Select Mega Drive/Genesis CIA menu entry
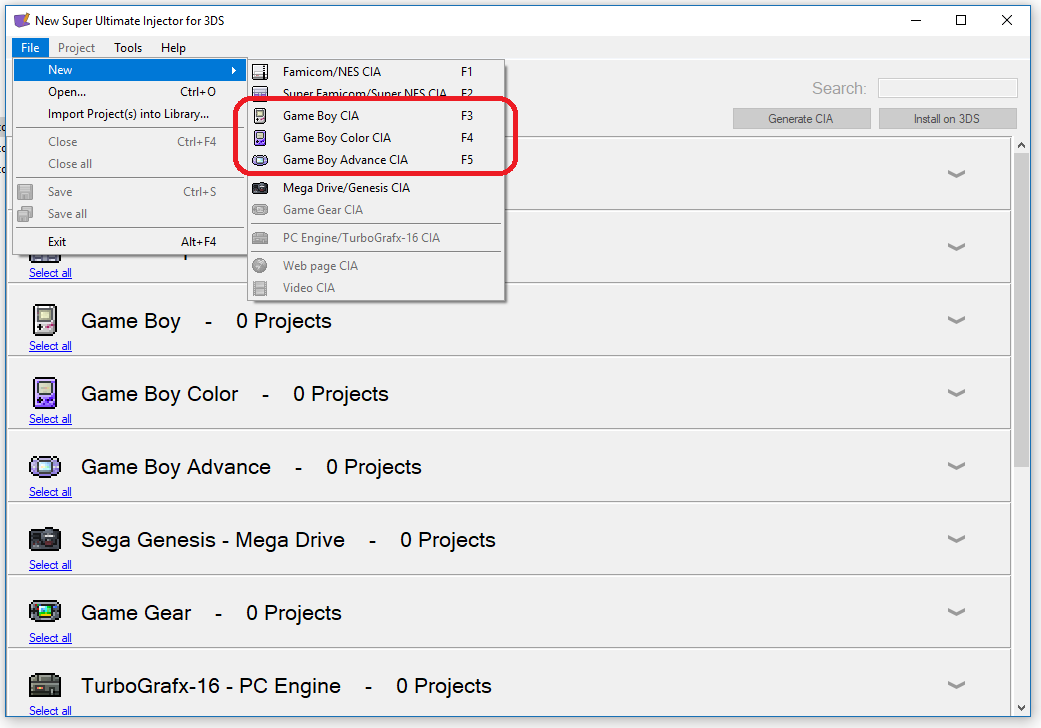This screenshot has height=728, width=1041. (x=376, y=188)
